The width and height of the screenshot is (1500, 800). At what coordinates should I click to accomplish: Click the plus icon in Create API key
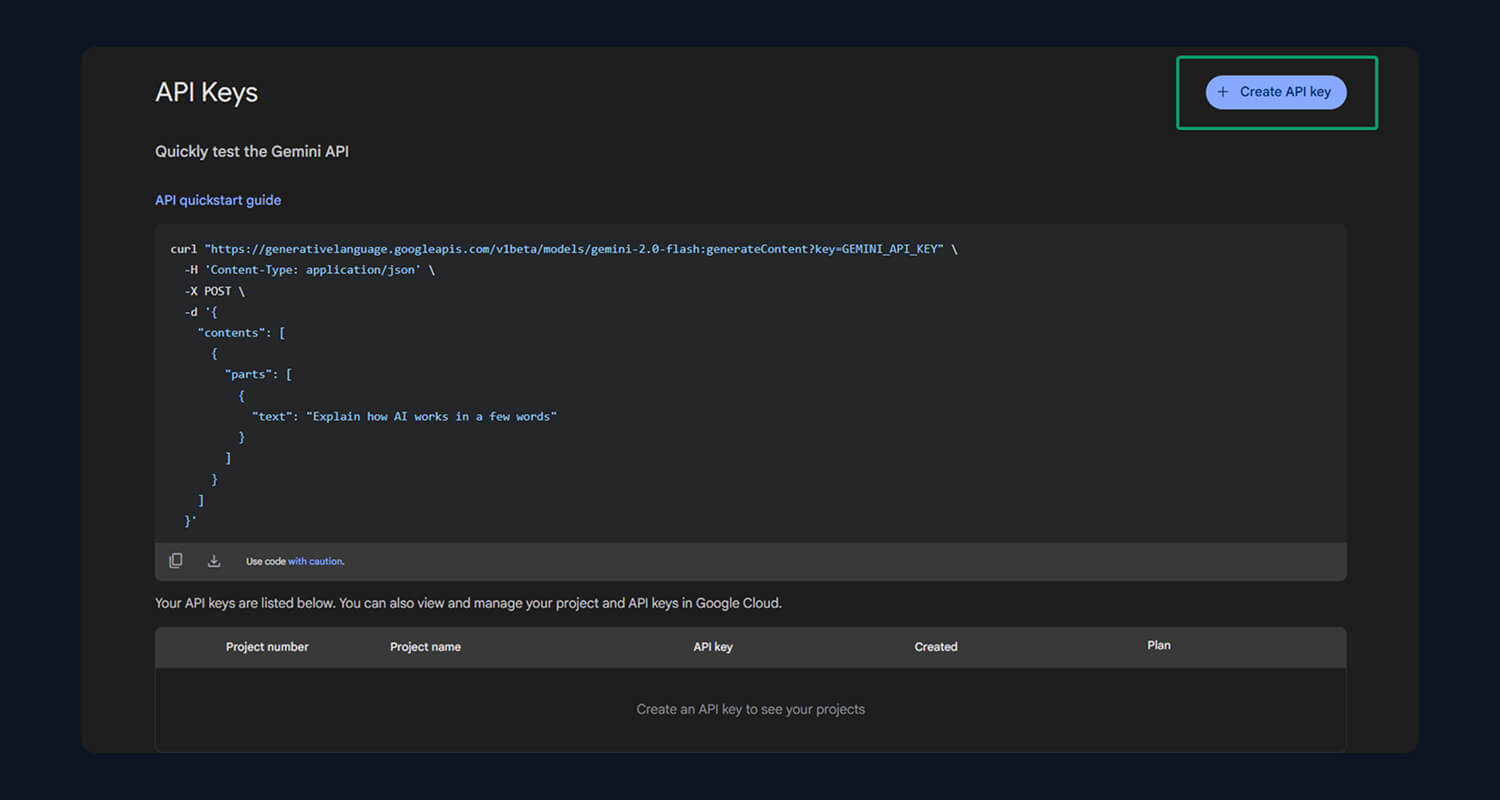pos(1222,92)
